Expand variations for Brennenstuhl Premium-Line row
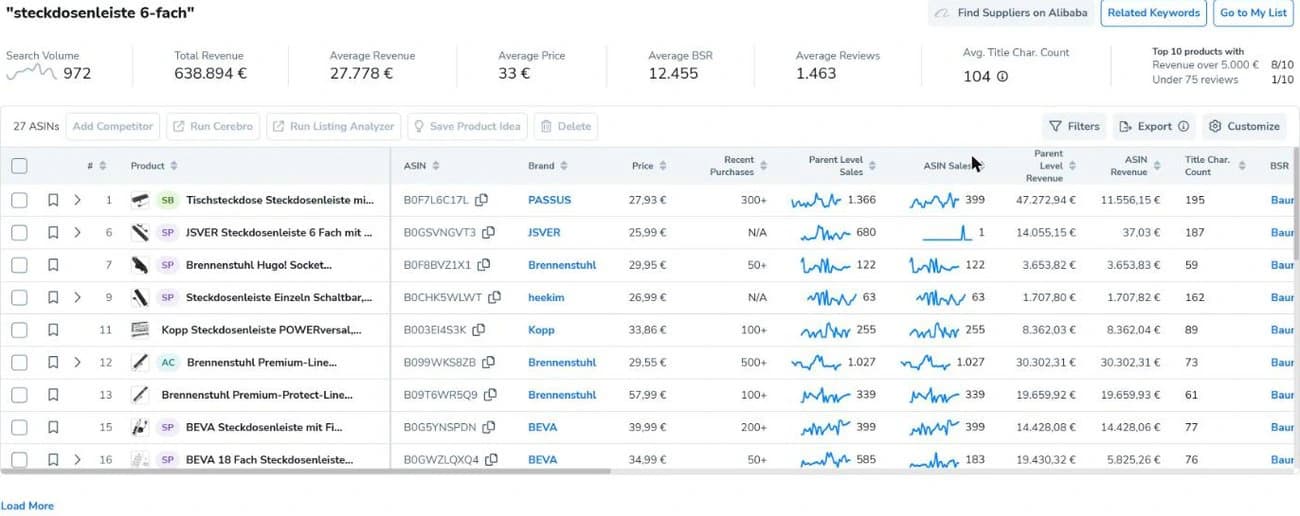 point(77,362)
